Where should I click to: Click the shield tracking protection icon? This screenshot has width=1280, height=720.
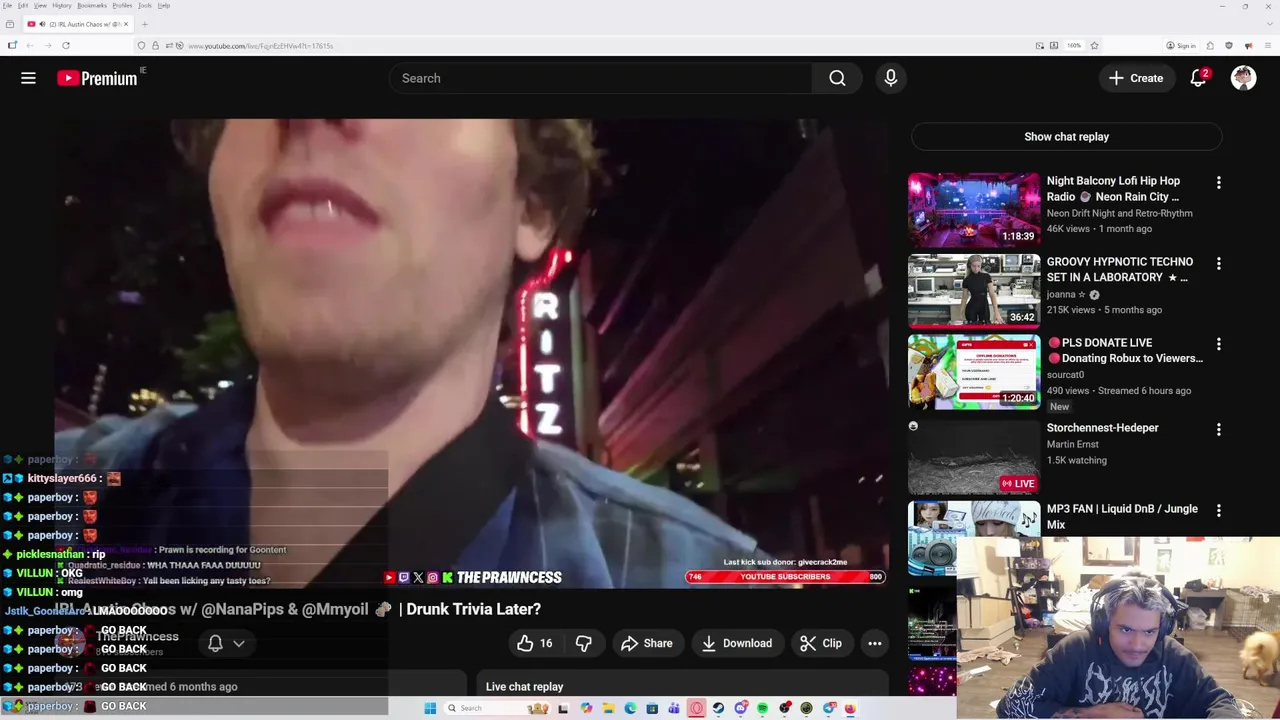pos(141,45)
